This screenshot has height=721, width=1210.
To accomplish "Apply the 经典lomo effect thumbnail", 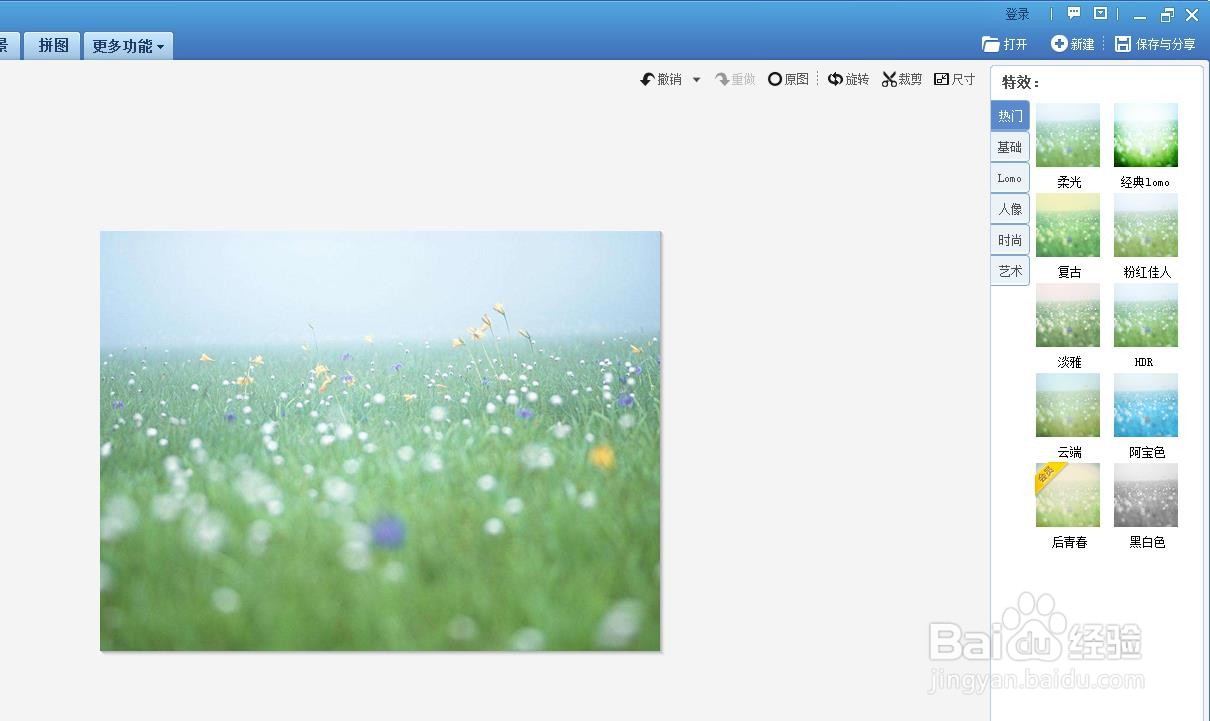I will [x=1146, y=135].
